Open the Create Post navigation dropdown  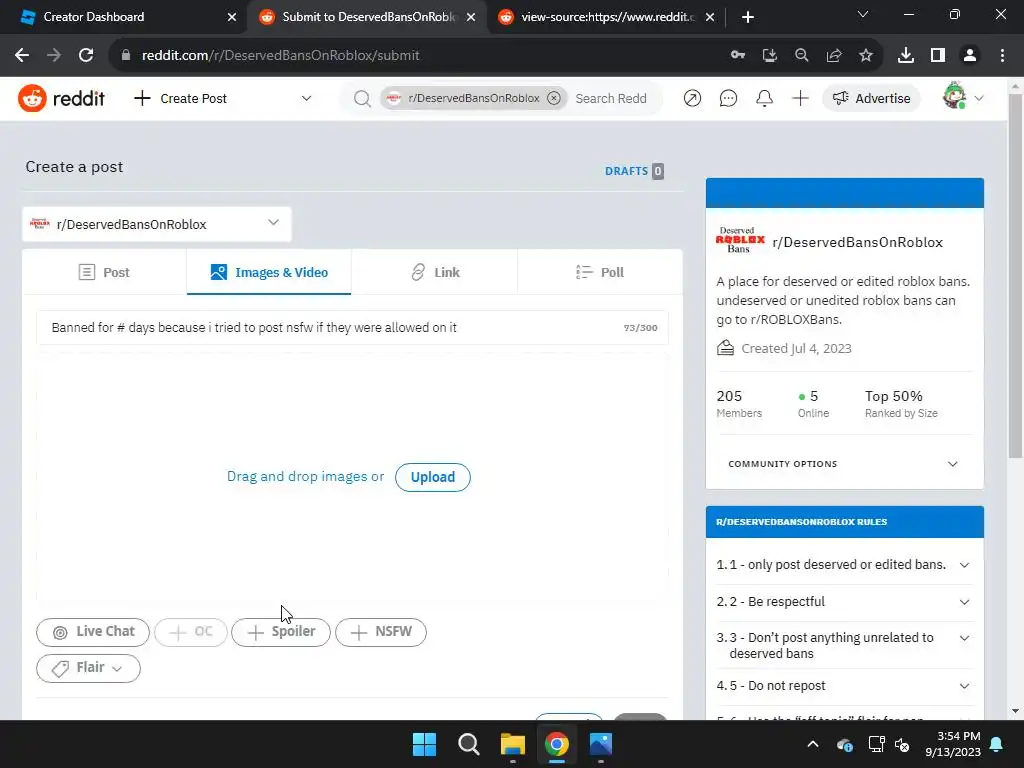pyautogui.click(x=223, y=99)
